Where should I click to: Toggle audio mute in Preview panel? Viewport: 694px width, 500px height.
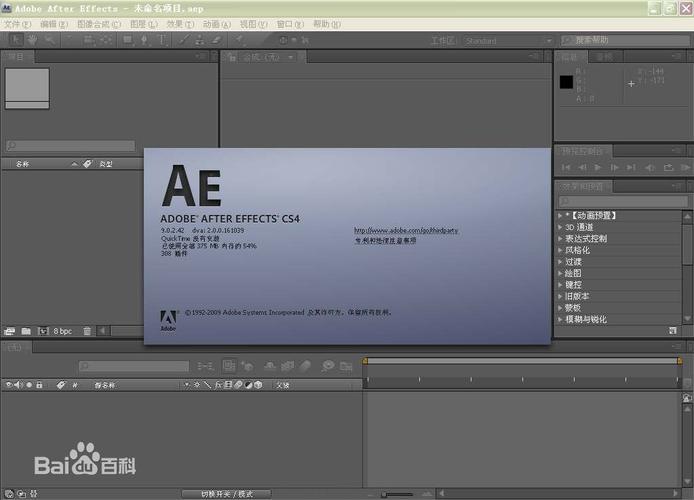click(x=650, y=167)
